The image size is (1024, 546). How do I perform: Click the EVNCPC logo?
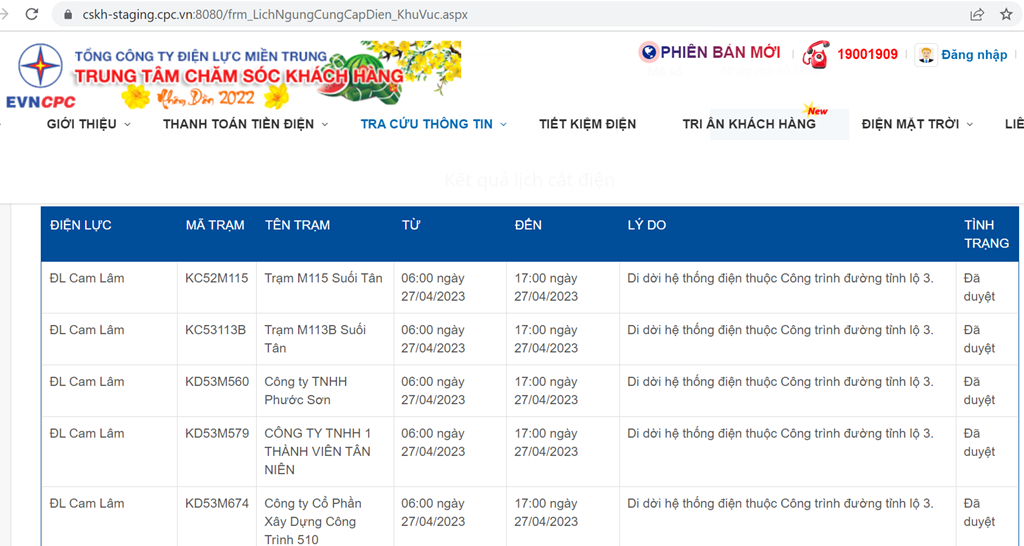[x=40, y=77]
